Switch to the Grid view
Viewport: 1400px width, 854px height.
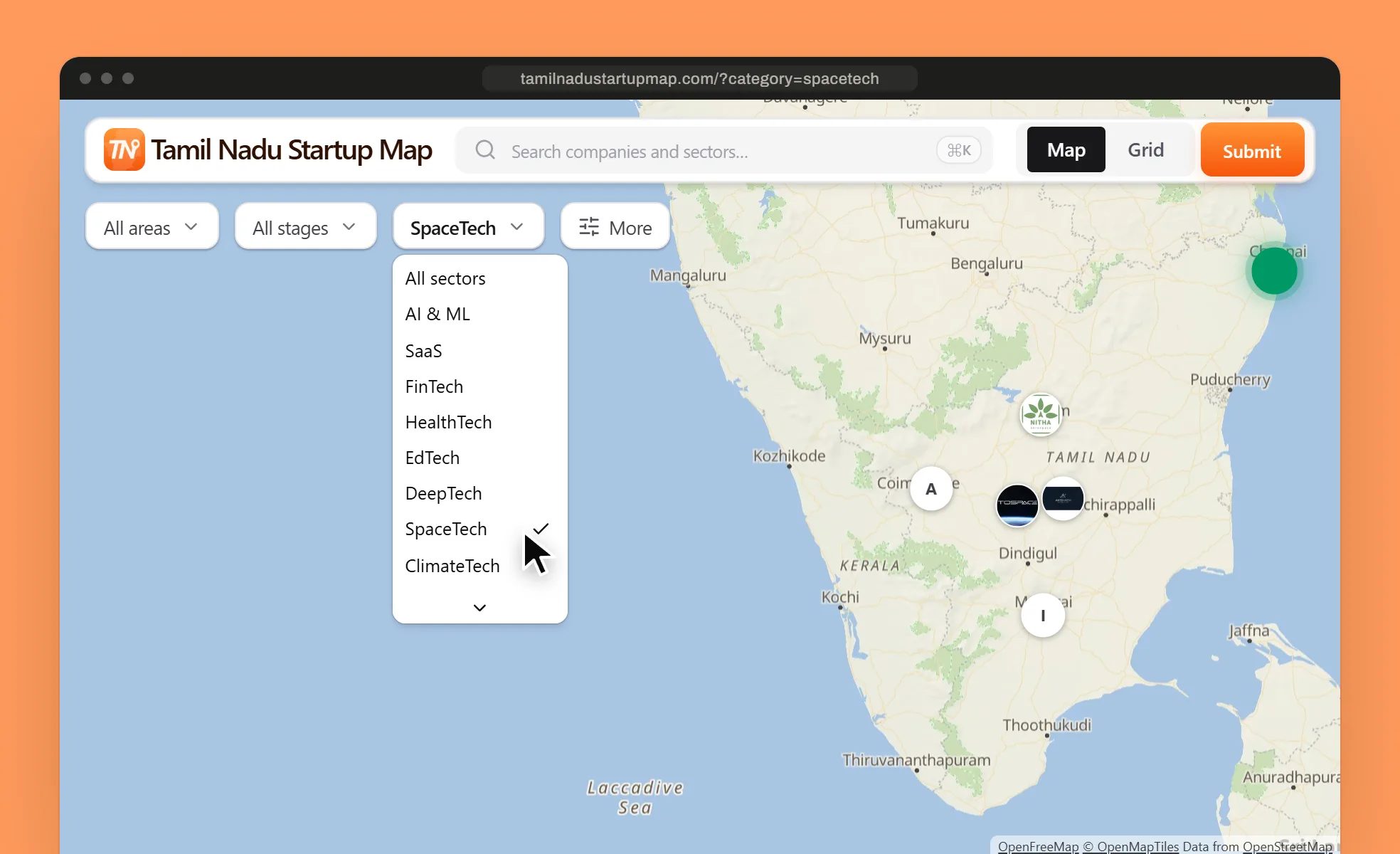[1145, 149]
